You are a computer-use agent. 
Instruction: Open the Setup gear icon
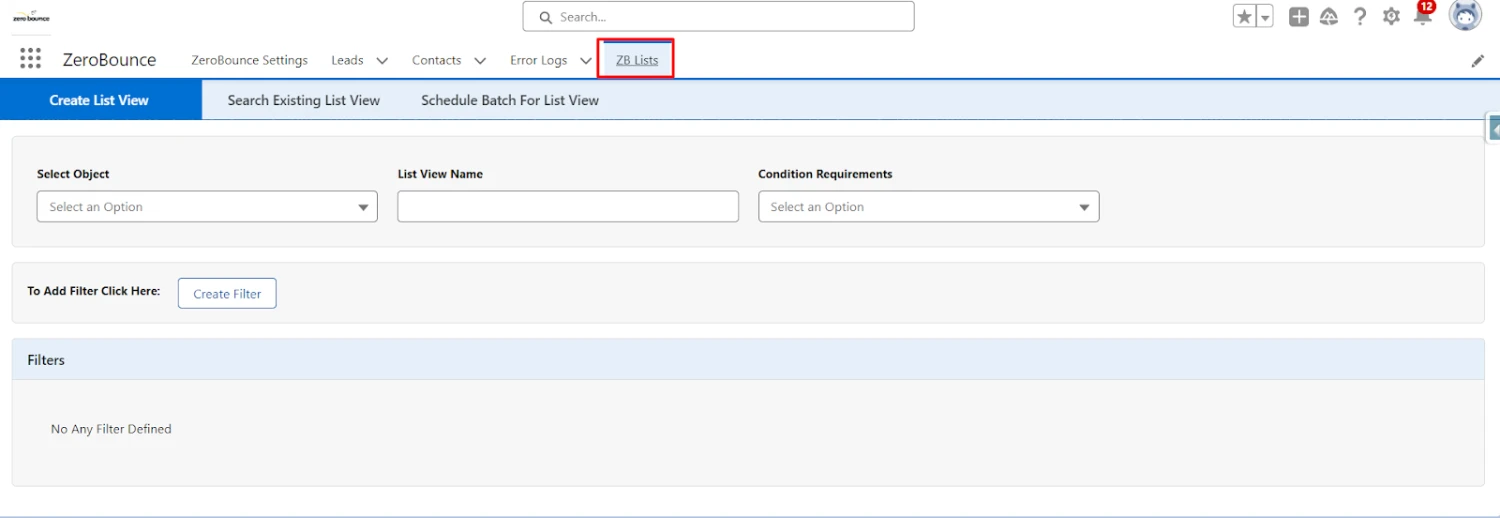click(1391, 17)
